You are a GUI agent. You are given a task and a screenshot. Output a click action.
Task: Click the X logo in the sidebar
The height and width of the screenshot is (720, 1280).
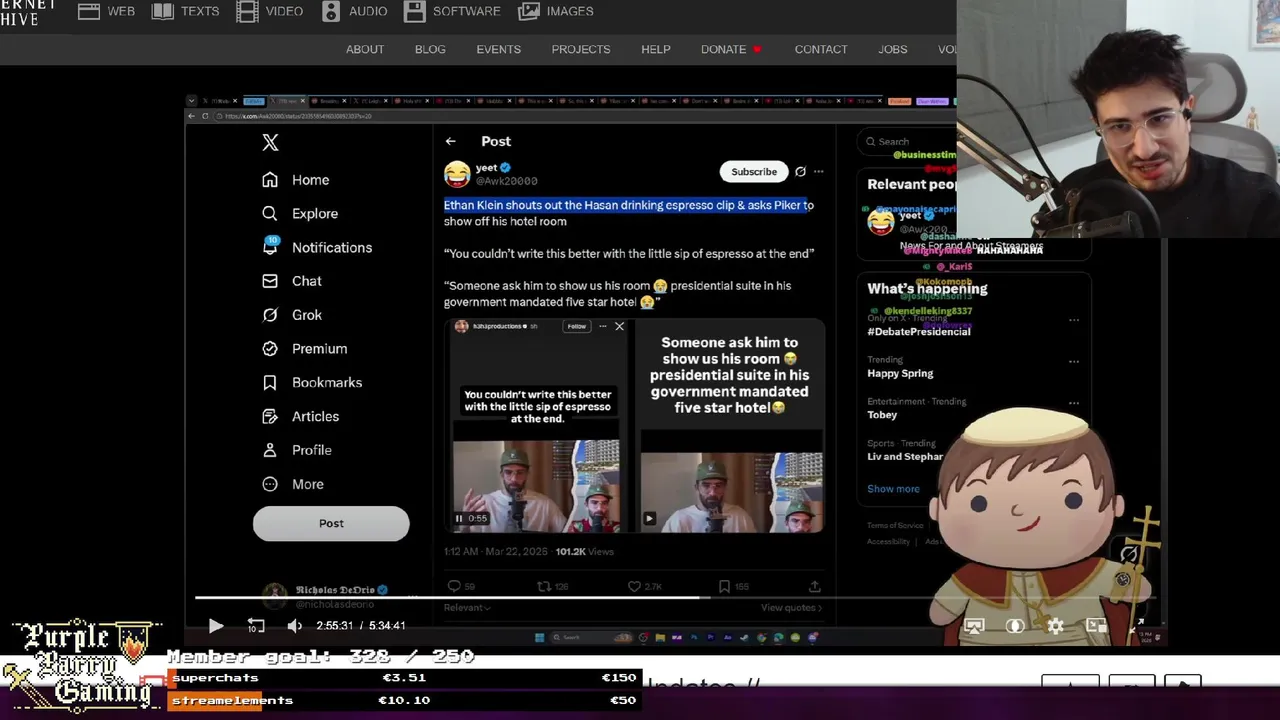pyautogui.click(x=270, y=143)
